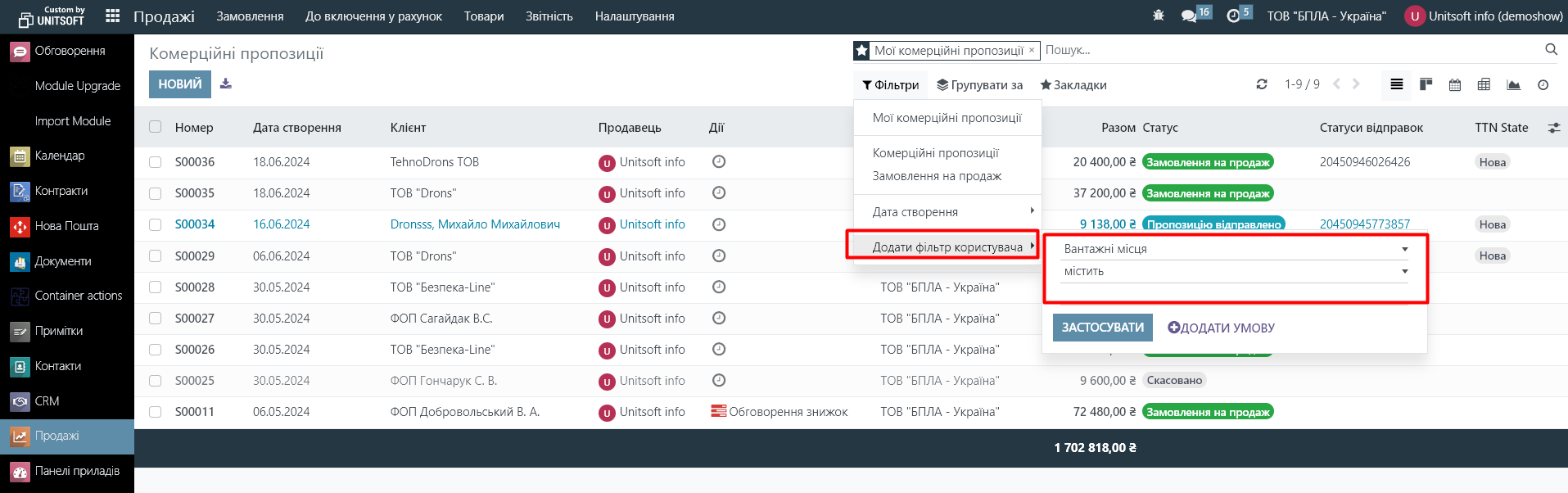Click the НОВИЙ button
The height and width of the screenshot is (493, 1568).
[180, 84]
